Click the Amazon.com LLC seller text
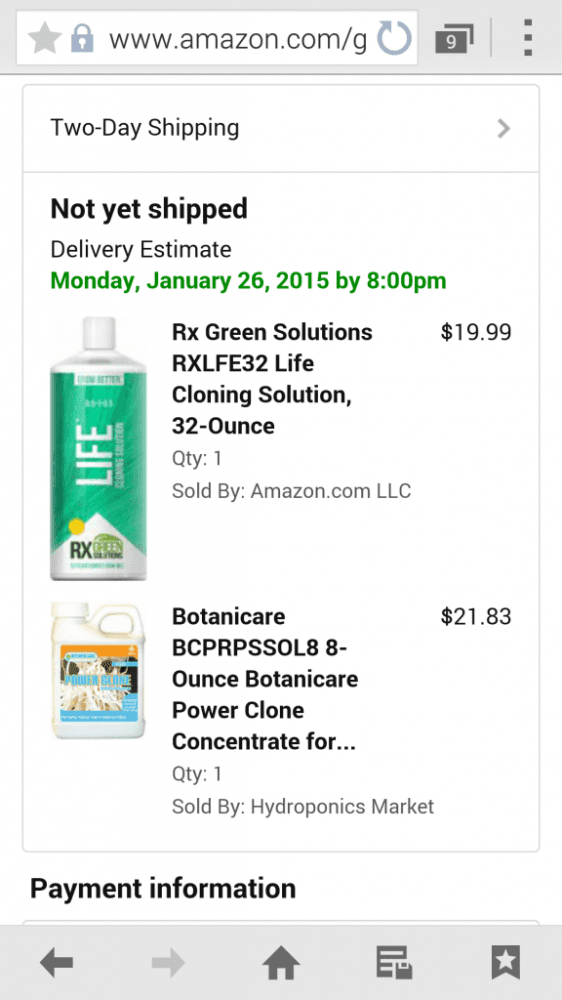562x1000 pixels. [330, 490]
